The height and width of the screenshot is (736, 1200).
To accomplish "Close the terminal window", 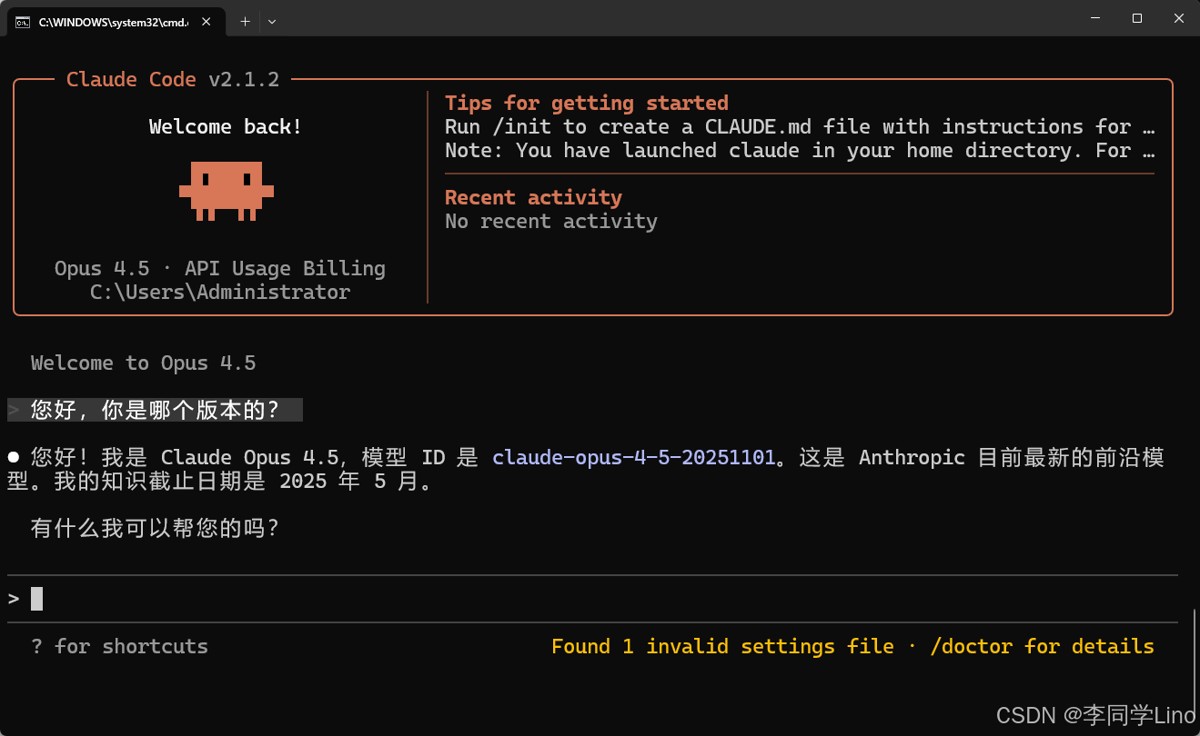I will pos(1178,18).
